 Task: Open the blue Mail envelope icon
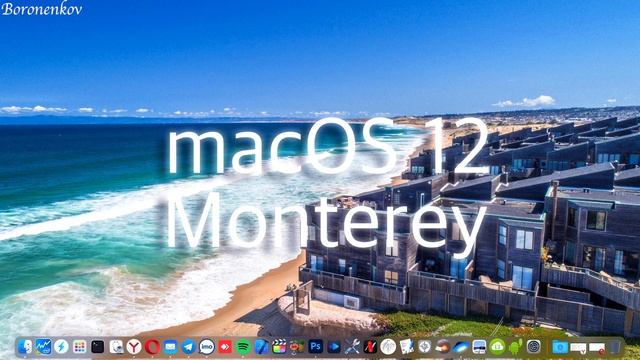tap(170, 347)
